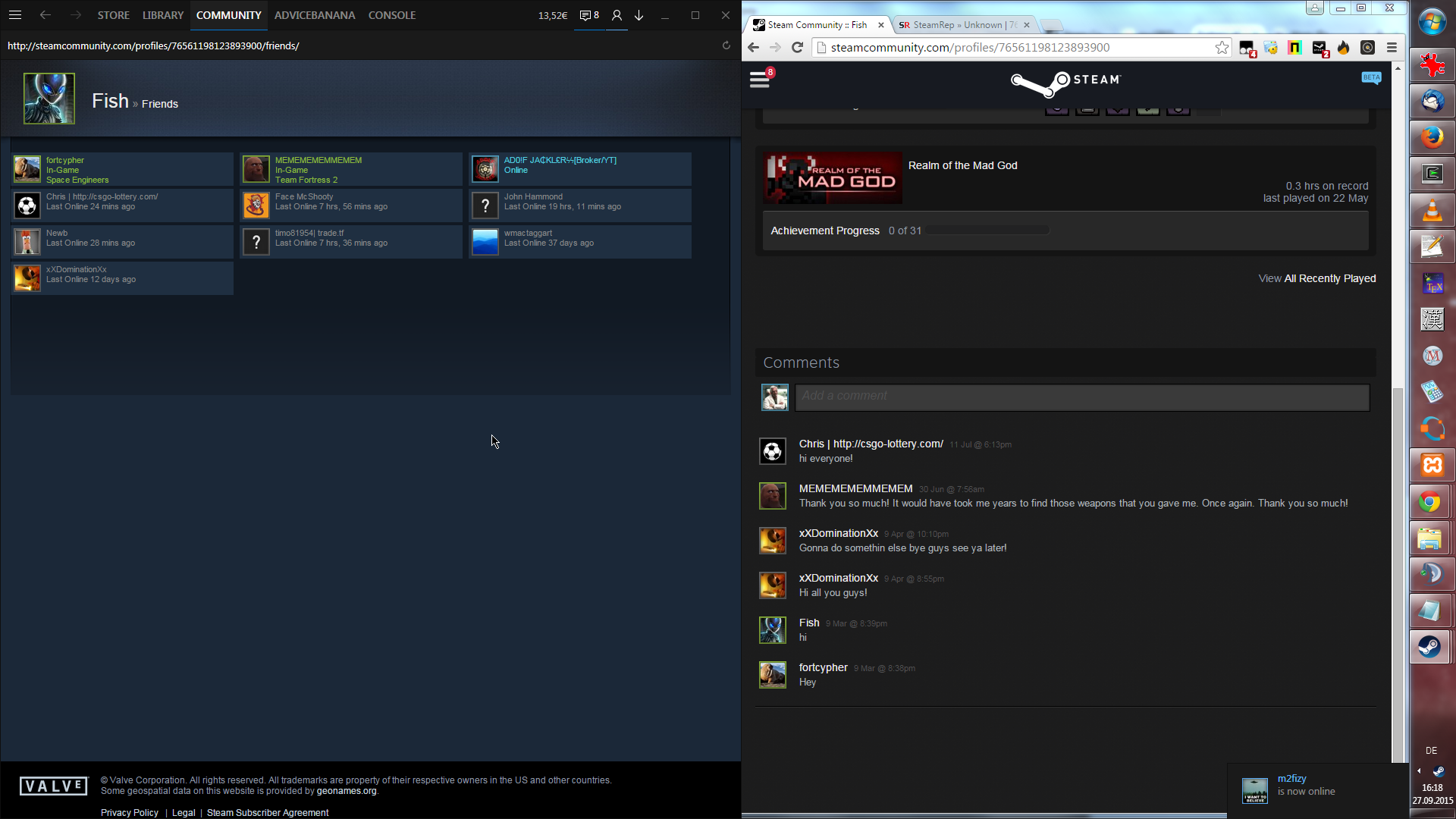This screenshot has height=819, width=1456.
Task: Open the chat notifications icon showing 8
Action: click(x=589, y=15)
